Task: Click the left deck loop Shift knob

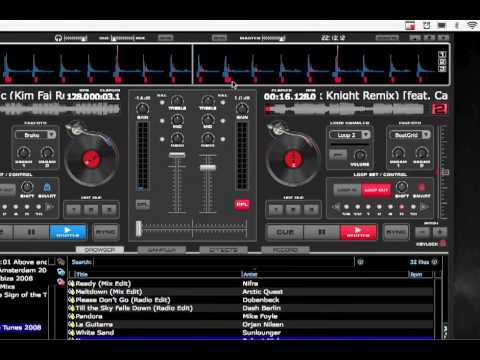Action: (x=27, y=187)
